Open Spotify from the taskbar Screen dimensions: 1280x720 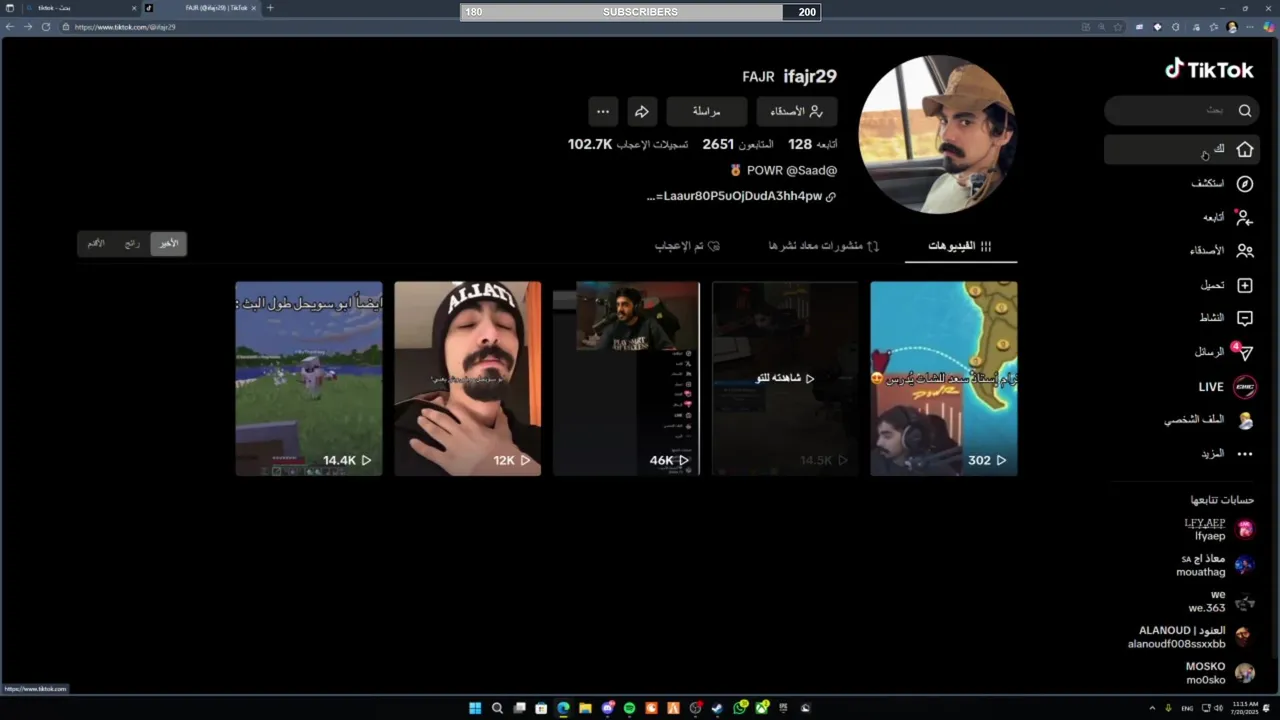[x=629, y=708]
